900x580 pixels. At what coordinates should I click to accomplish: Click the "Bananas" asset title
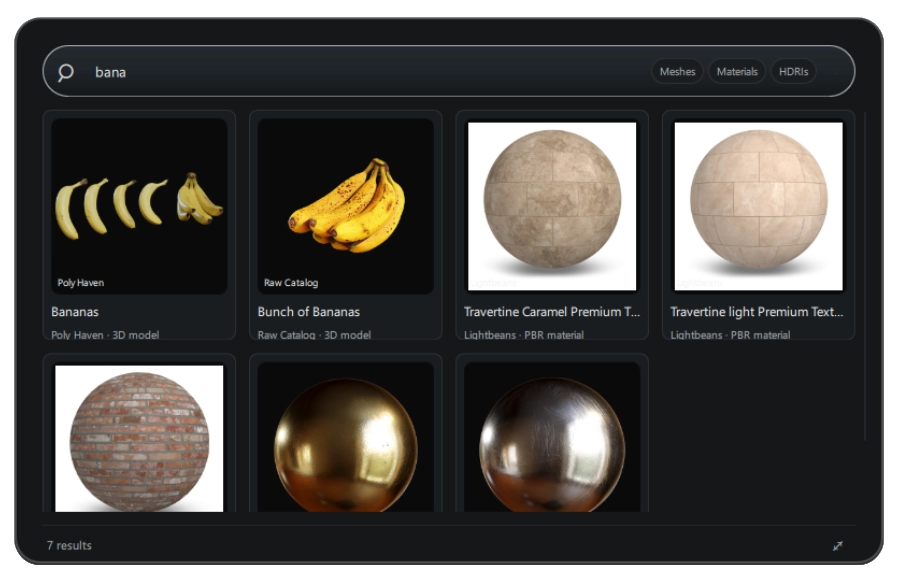75,312
